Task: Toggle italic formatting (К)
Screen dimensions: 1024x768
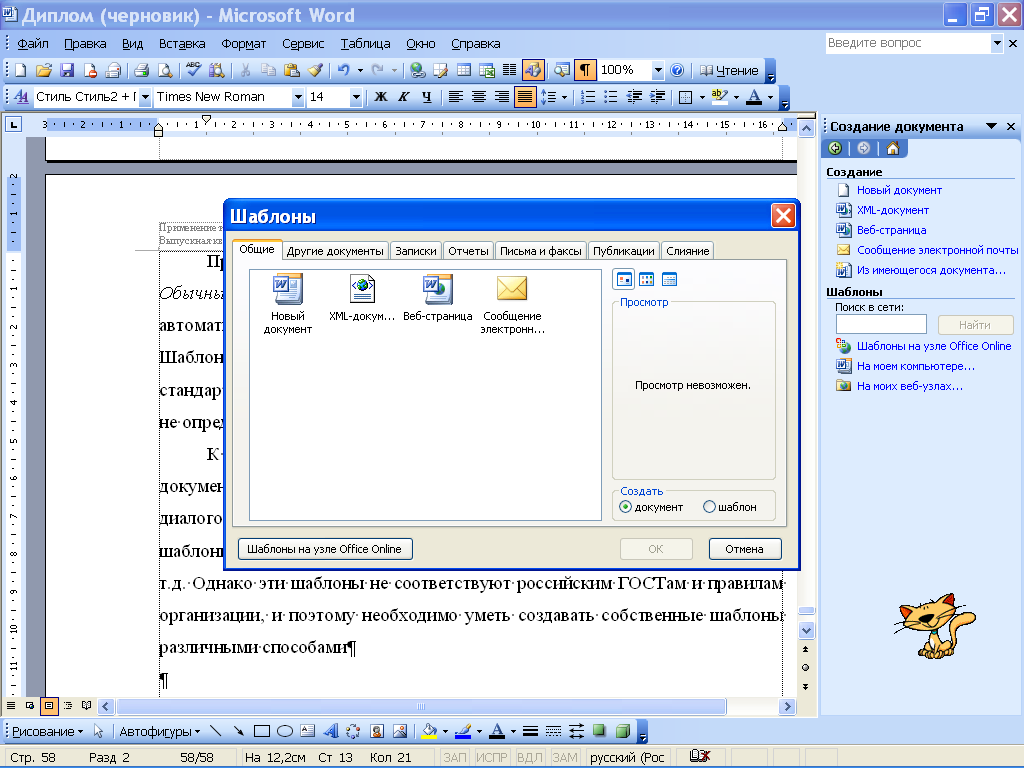Action: point(404,97)
